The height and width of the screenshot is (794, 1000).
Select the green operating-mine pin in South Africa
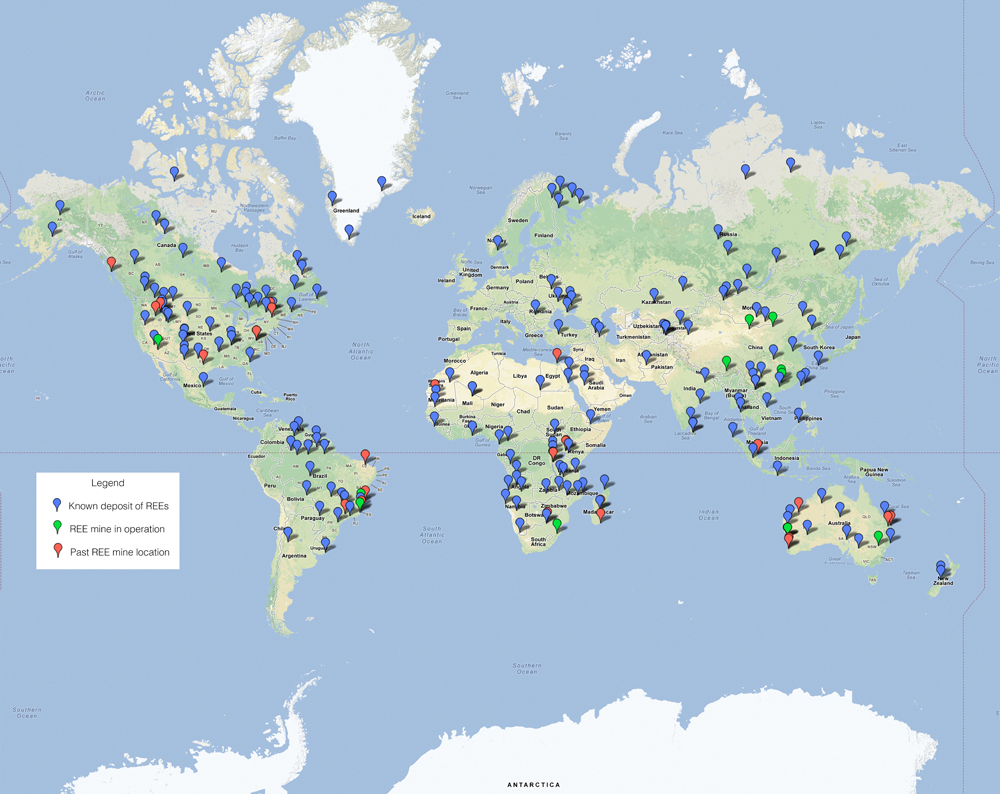click(557, 525)
